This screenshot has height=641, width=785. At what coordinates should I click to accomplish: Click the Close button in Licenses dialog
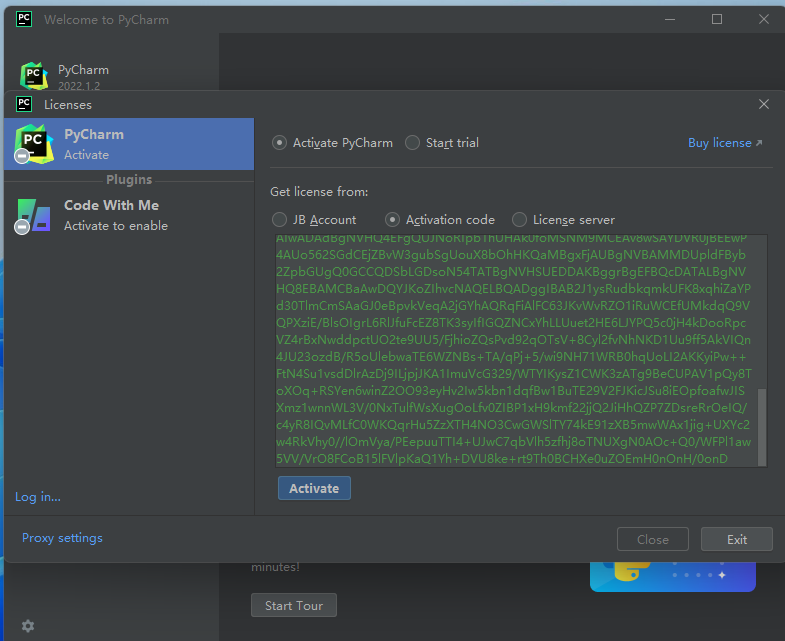[x=653, y=539]
